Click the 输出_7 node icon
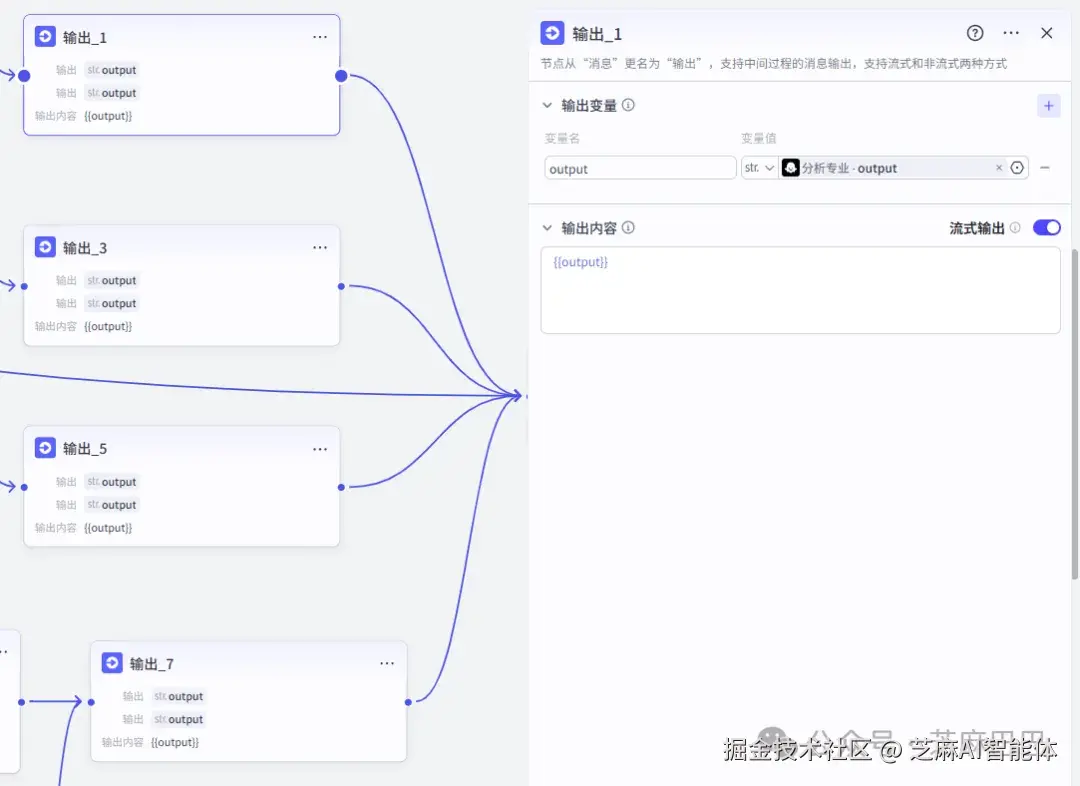This screenshot has width=1080, height=786. click(112, 662)
